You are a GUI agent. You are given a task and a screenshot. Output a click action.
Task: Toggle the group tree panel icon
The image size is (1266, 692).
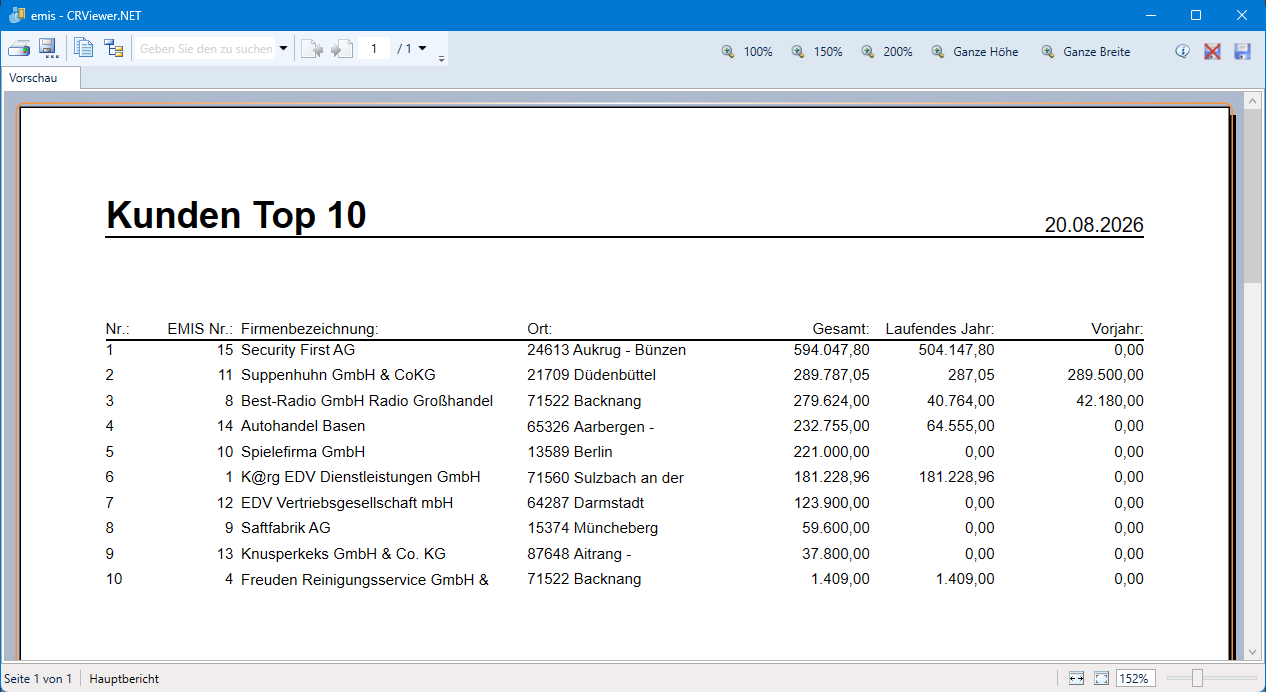click(x=113, y=48)
